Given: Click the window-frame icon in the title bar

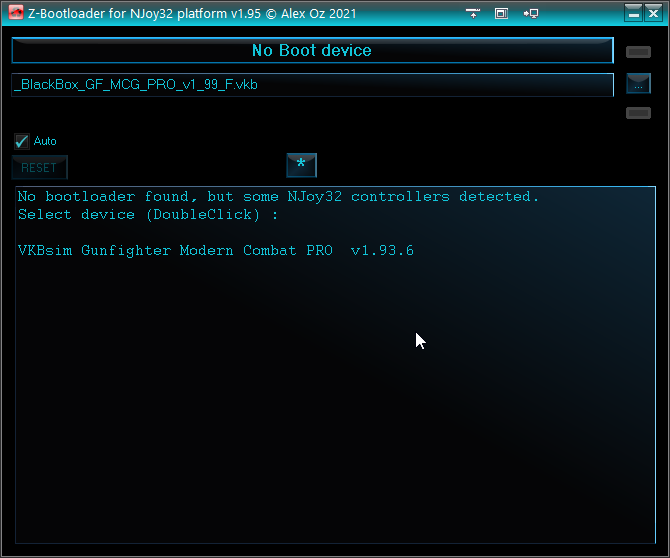Looking at the screenshot, I should 501,13.
